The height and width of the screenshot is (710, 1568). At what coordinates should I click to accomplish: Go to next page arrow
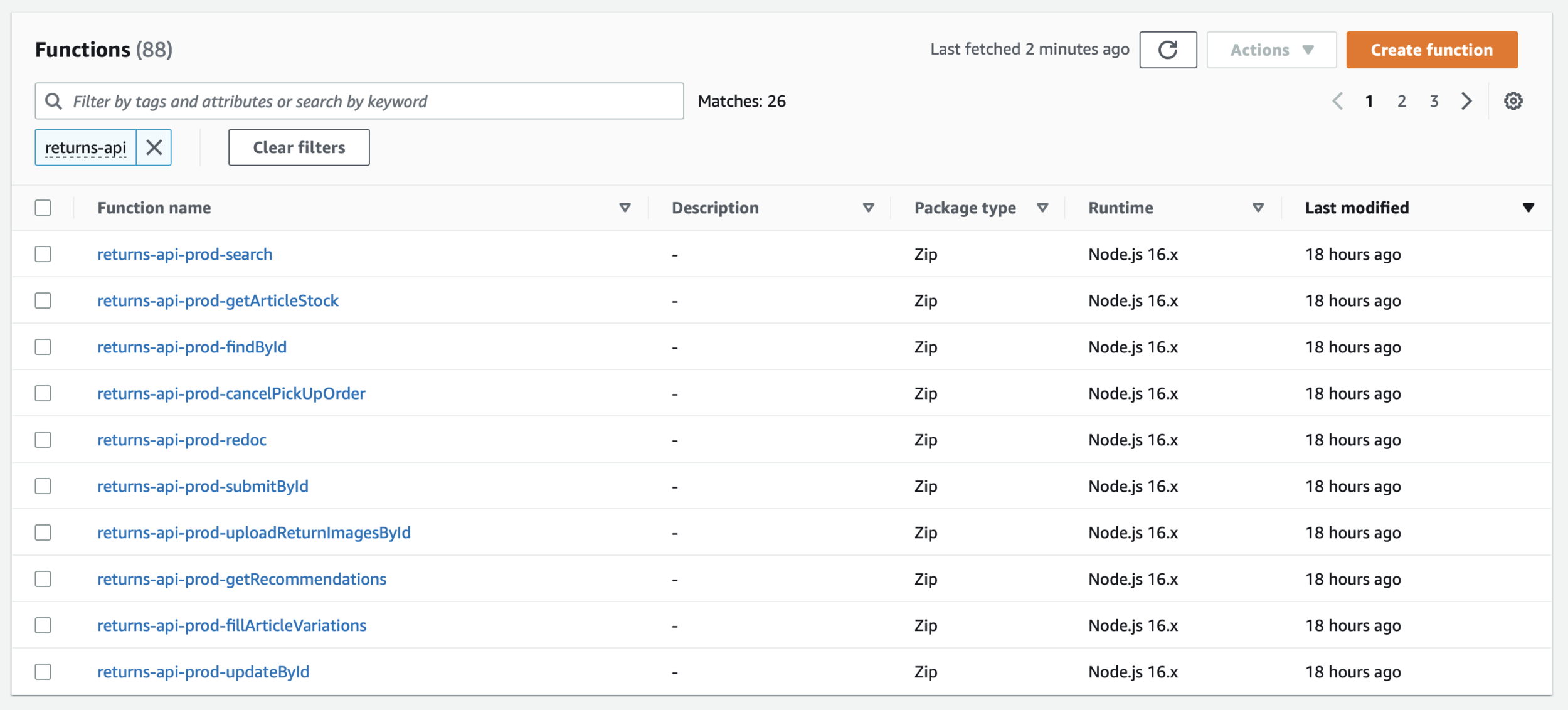point(1466,101)
